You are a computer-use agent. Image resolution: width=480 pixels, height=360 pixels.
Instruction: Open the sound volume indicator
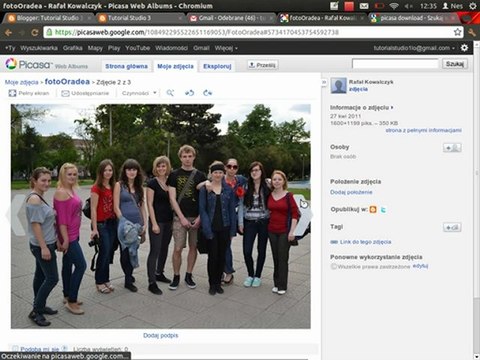click(x=408, y=6)
